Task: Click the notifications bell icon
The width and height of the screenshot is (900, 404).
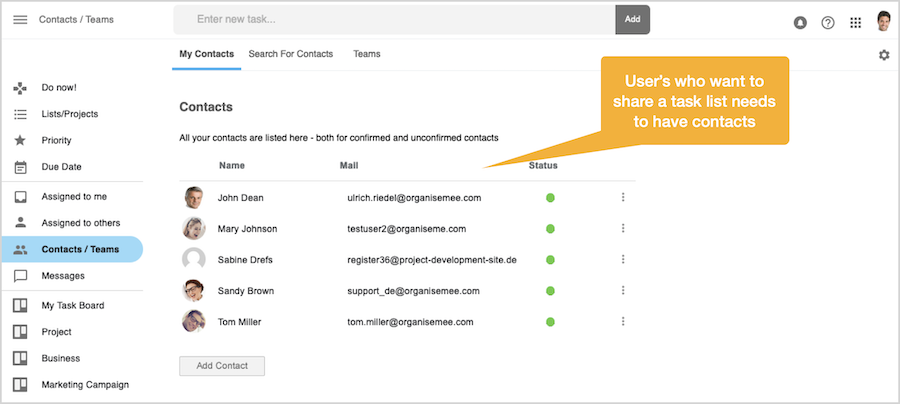Action: [x=800, y=23]
